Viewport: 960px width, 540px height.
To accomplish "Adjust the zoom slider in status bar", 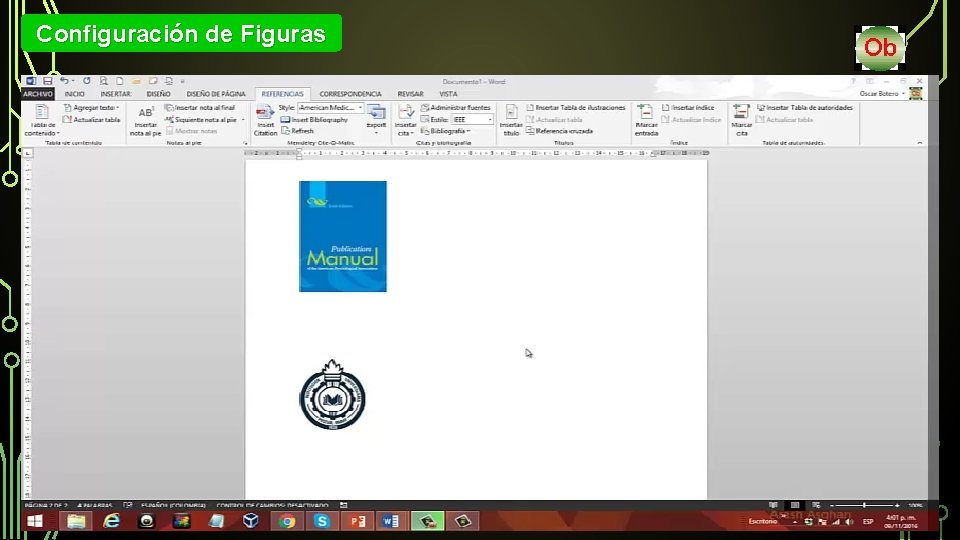I will tap(864, 506).
